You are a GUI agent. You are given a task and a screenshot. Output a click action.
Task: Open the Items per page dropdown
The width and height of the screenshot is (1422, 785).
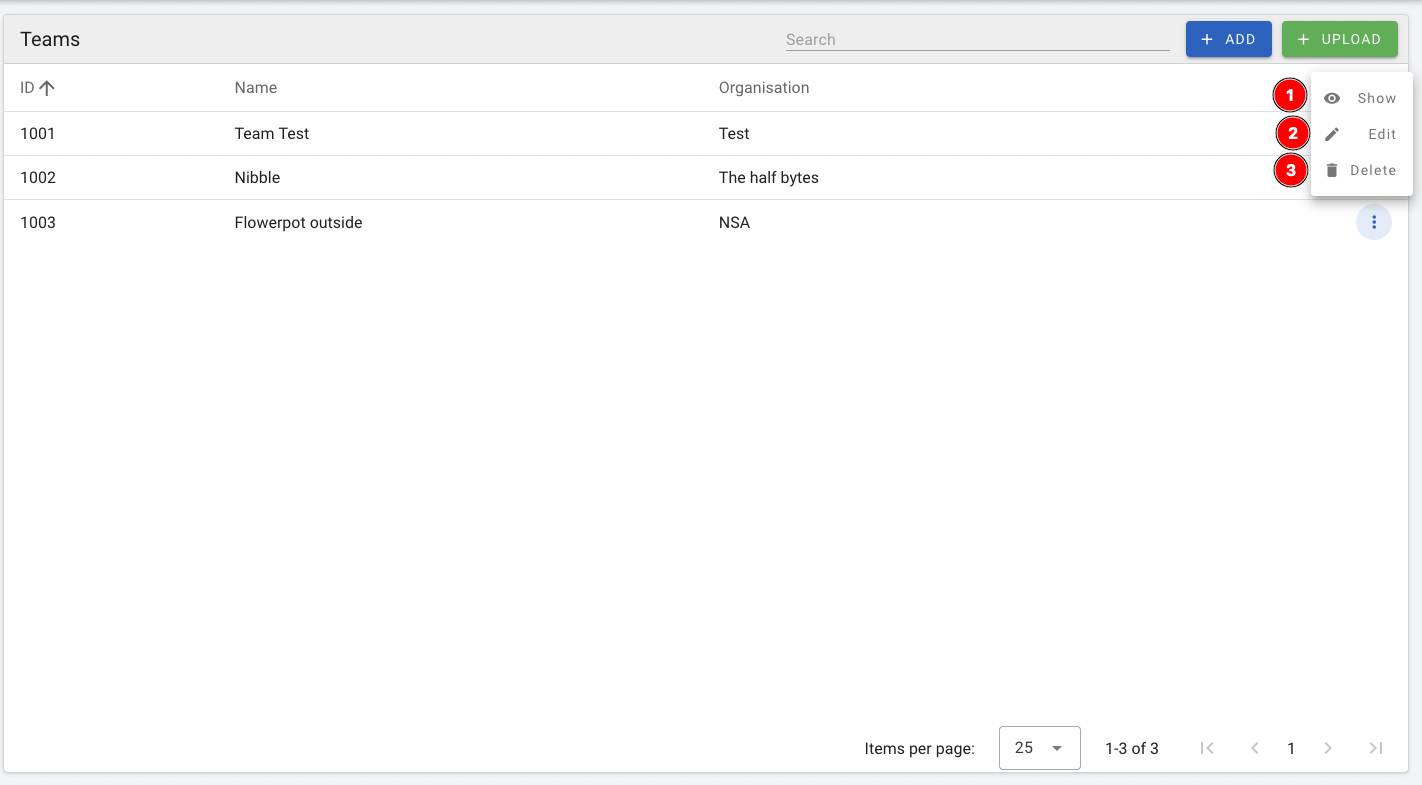click(x=1039, y=748)
